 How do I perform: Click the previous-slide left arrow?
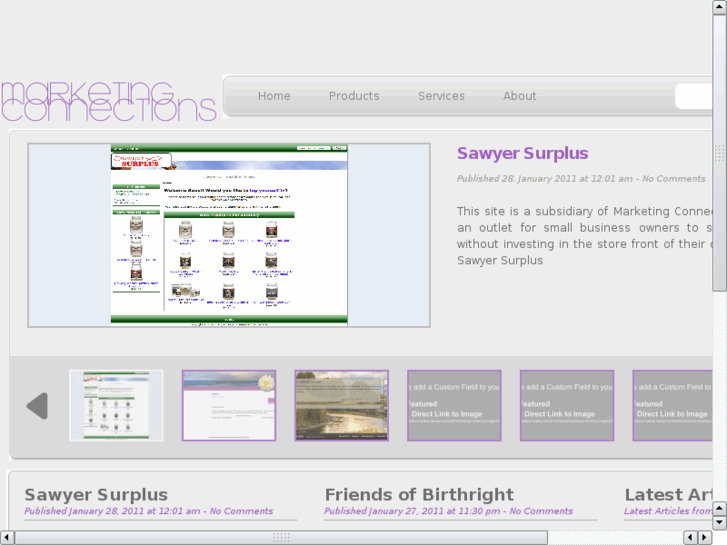click(37, 406)
